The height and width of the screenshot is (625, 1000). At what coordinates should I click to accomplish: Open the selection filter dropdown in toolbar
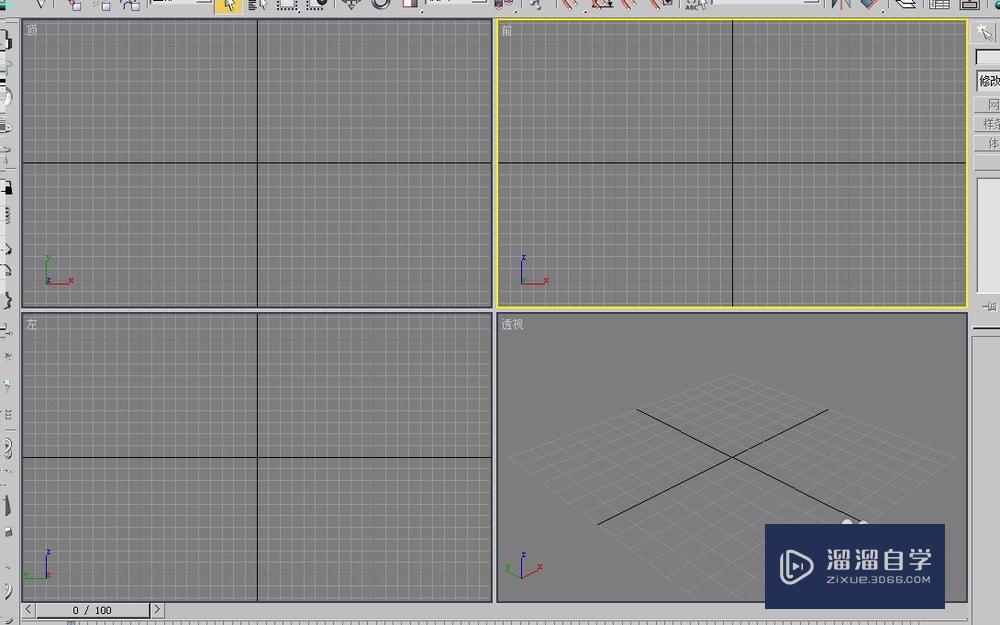tap(181, 3)
